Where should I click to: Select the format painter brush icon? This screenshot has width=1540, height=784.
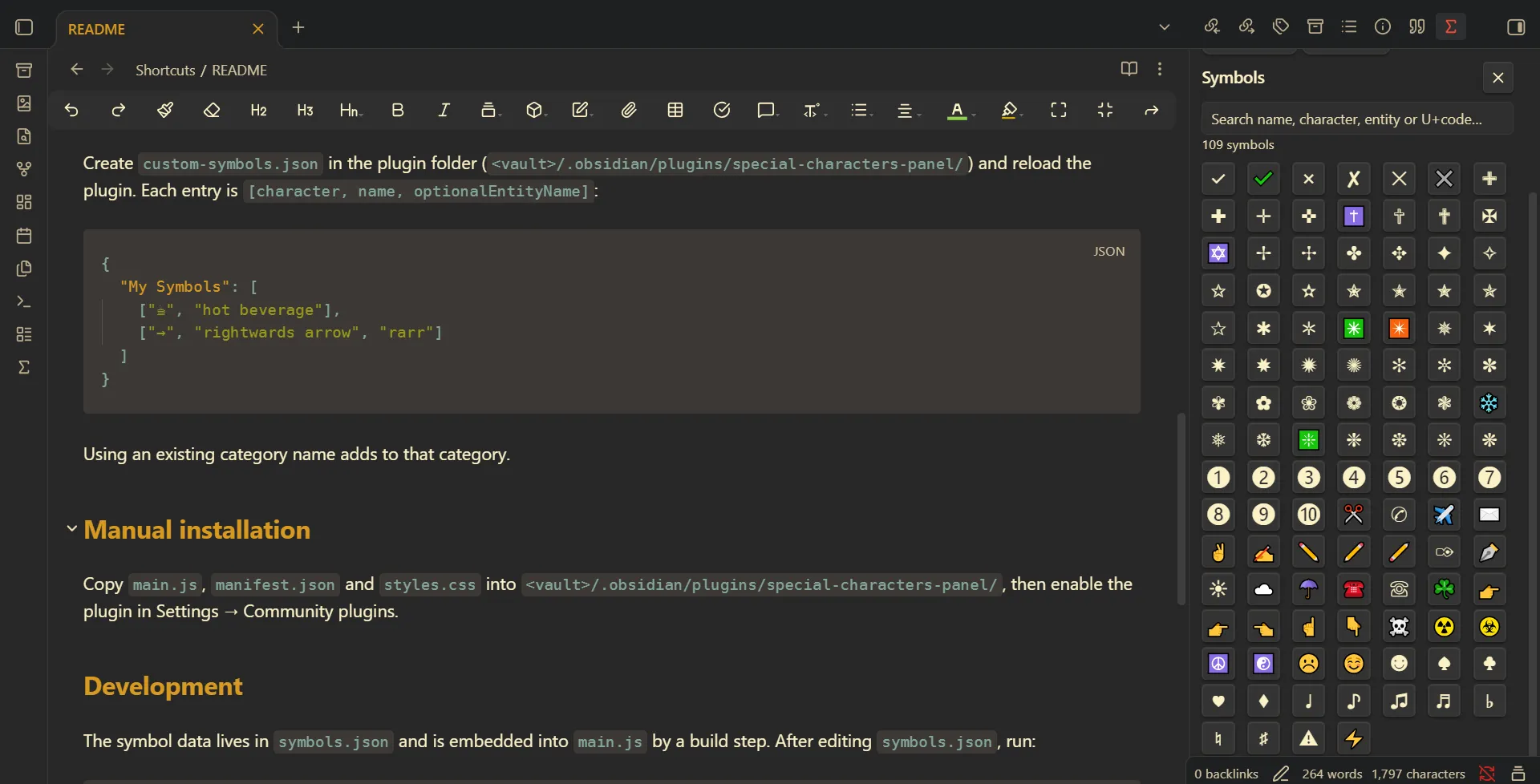165,111
